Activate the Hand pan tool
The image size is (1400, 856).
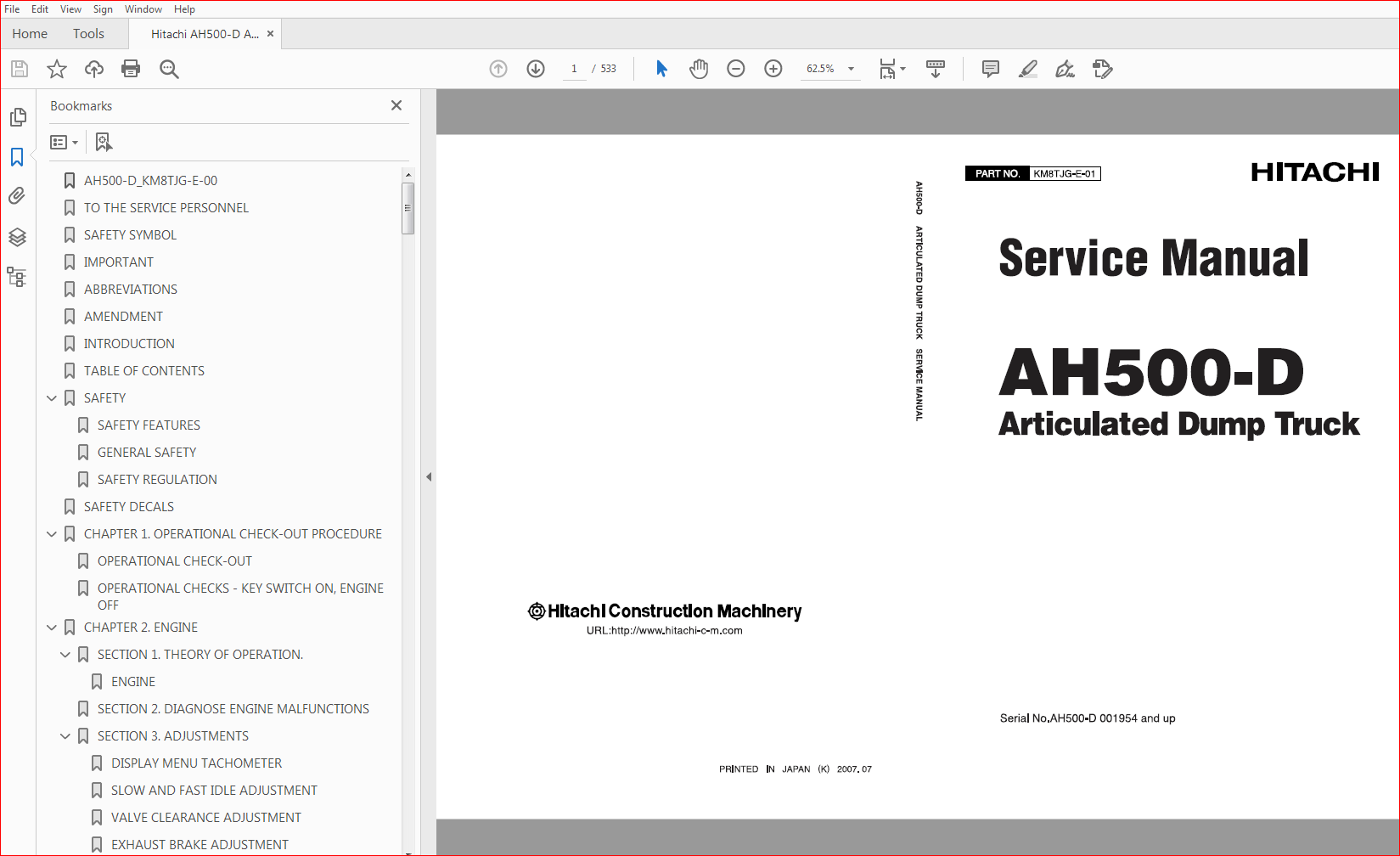(x=699, y=69)
